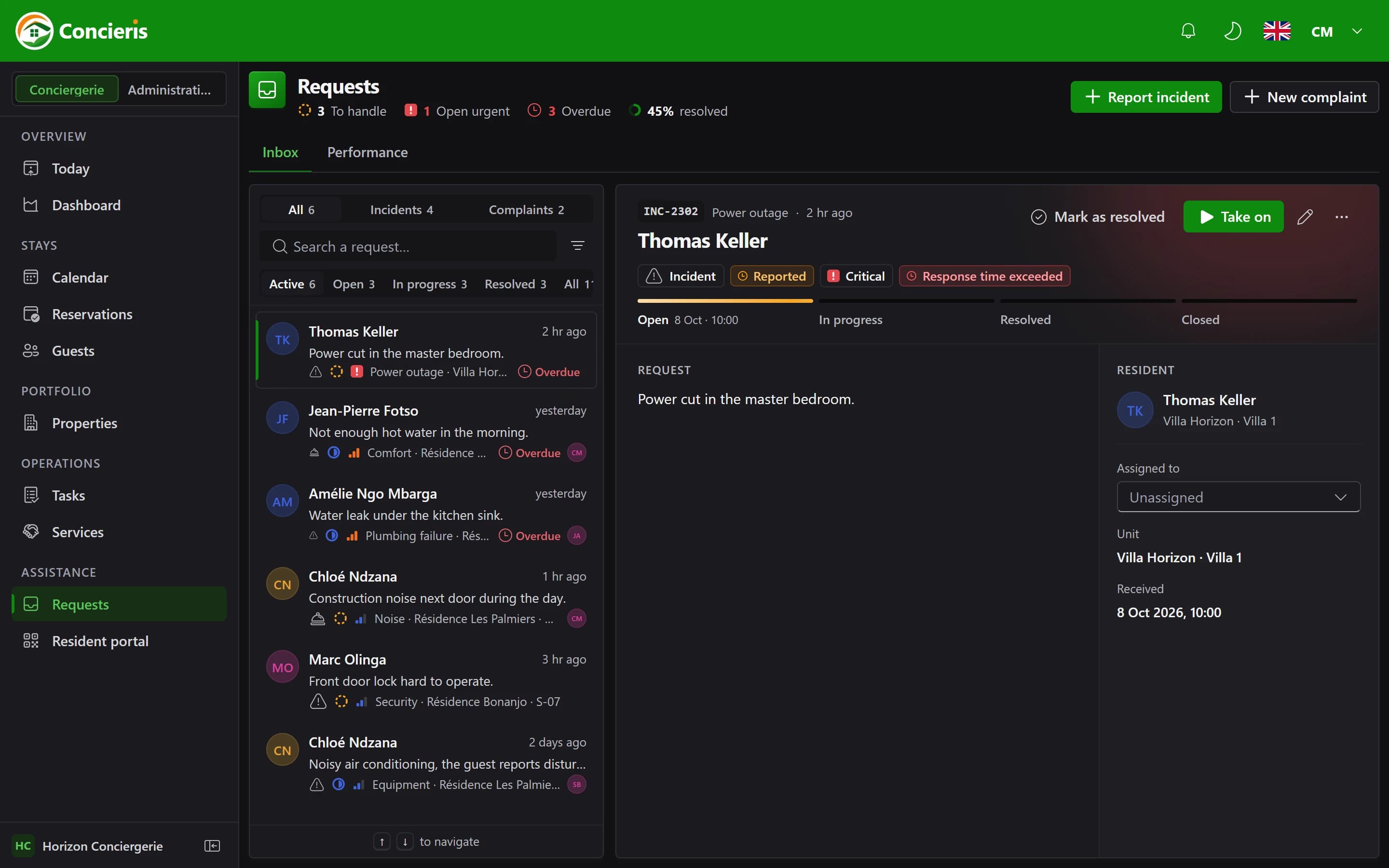Screen dimensions: 1389x868
Task: Open the notifications bell
Action: tap(1187, 31)
